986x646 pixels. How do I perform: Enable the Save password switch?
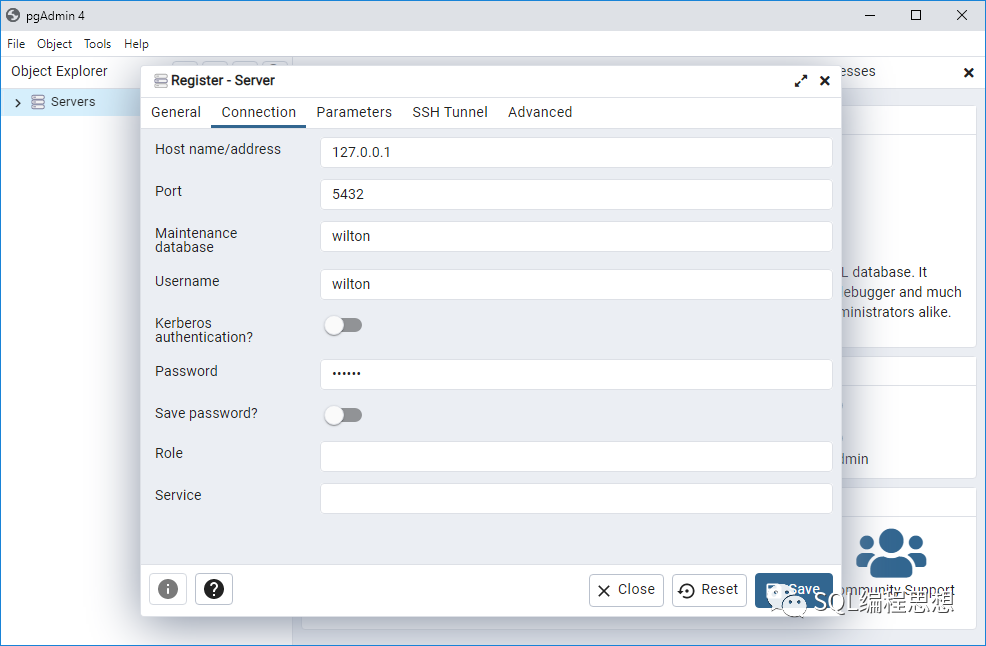tap(343, 415)
